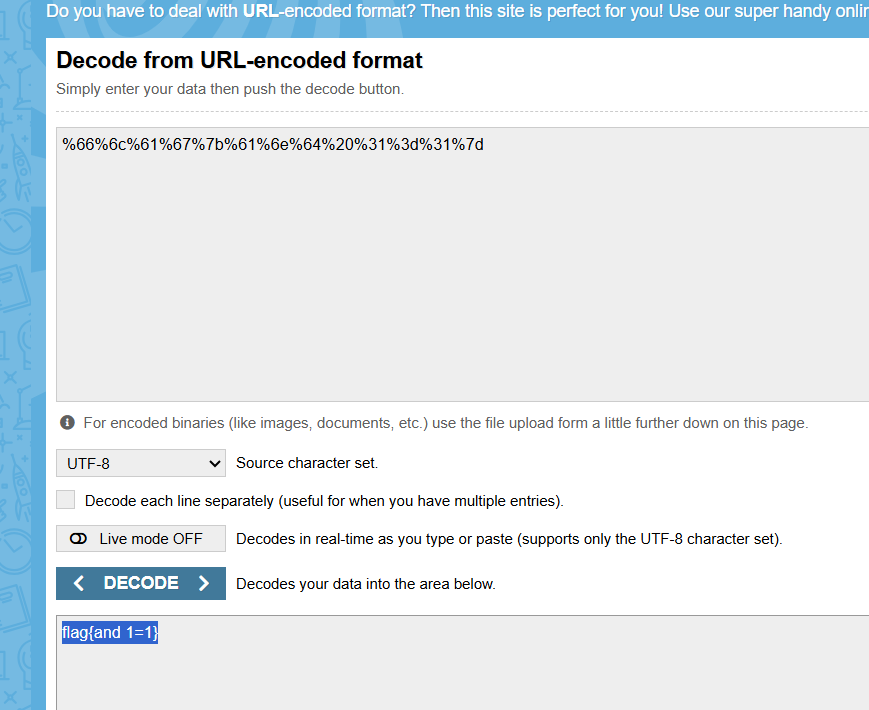Click the toggle switch icon in Live mode
Screen dimensions: 869x710
click(x=79, y=539)
